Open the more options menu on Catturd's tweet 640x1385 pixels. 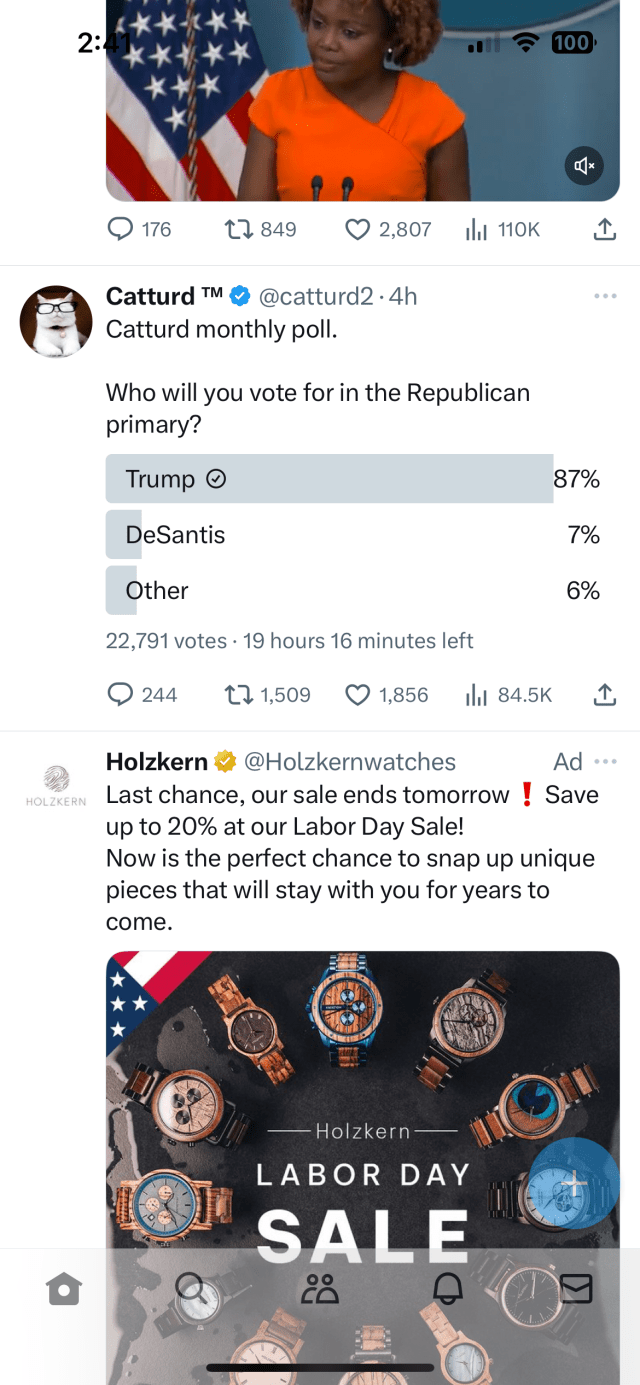click(604, 295)
